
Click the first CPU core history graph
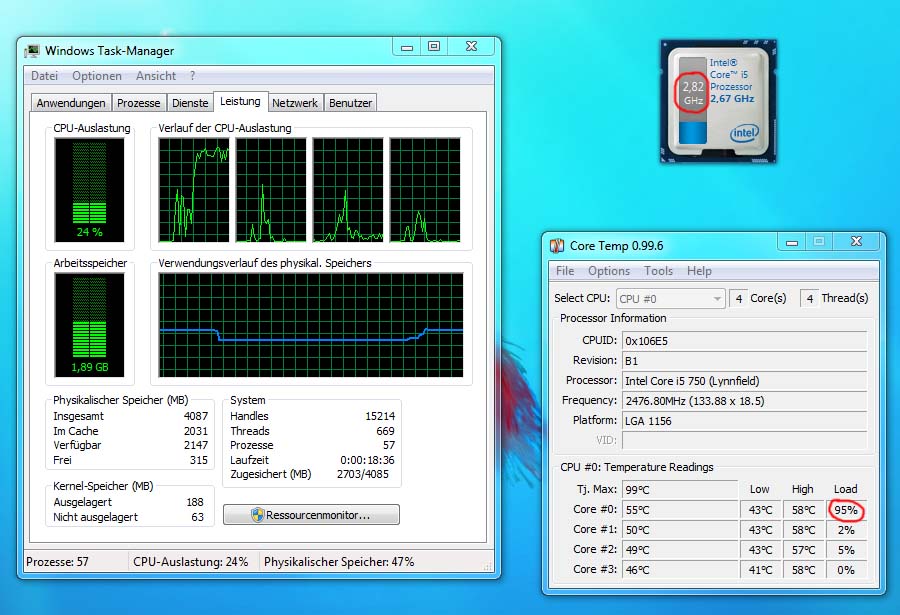click(194, 190)
